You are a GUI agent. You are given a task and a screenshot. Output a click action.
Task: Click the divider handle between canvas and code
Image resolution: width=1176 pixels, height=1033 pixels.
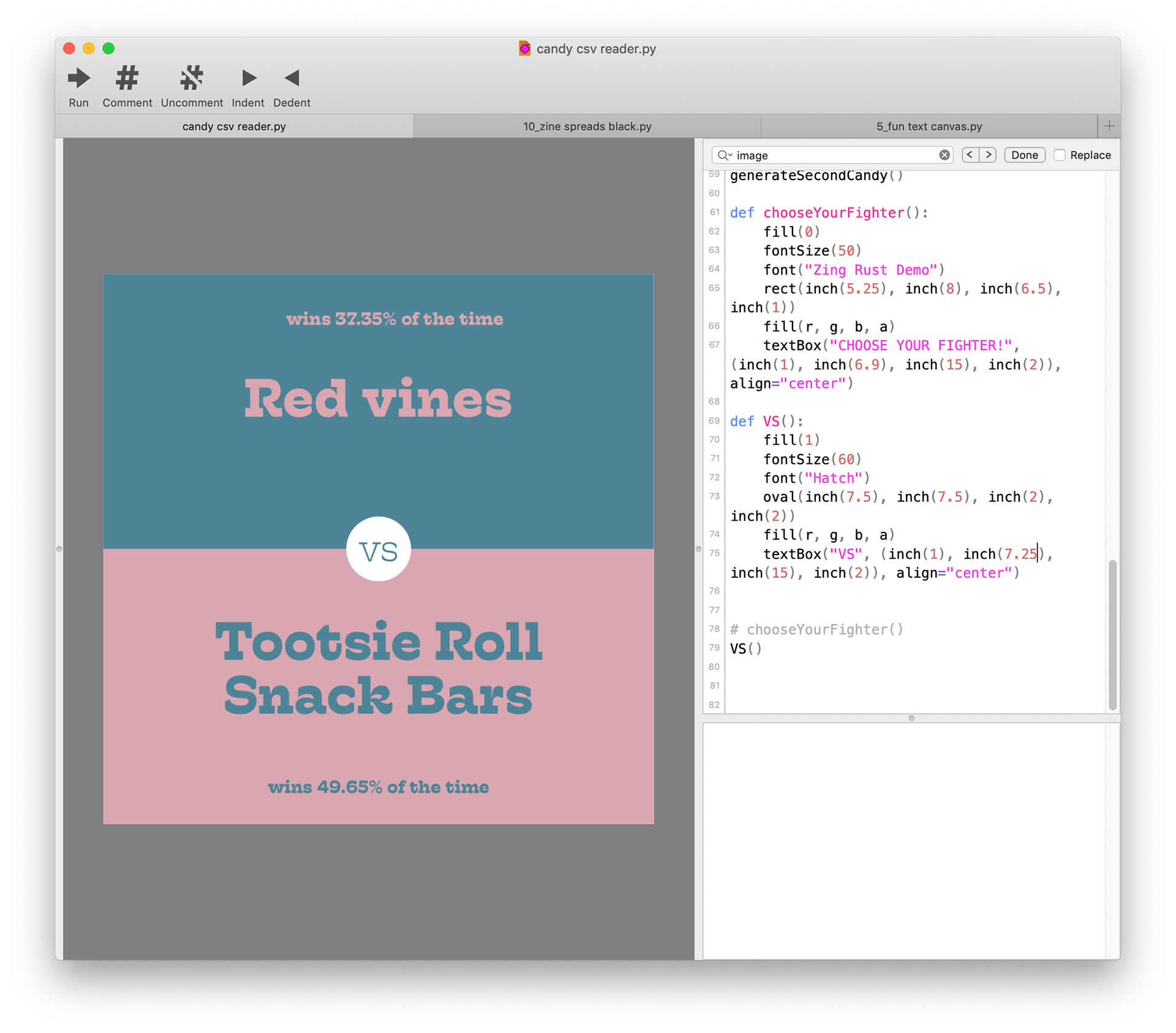point(698,549)
